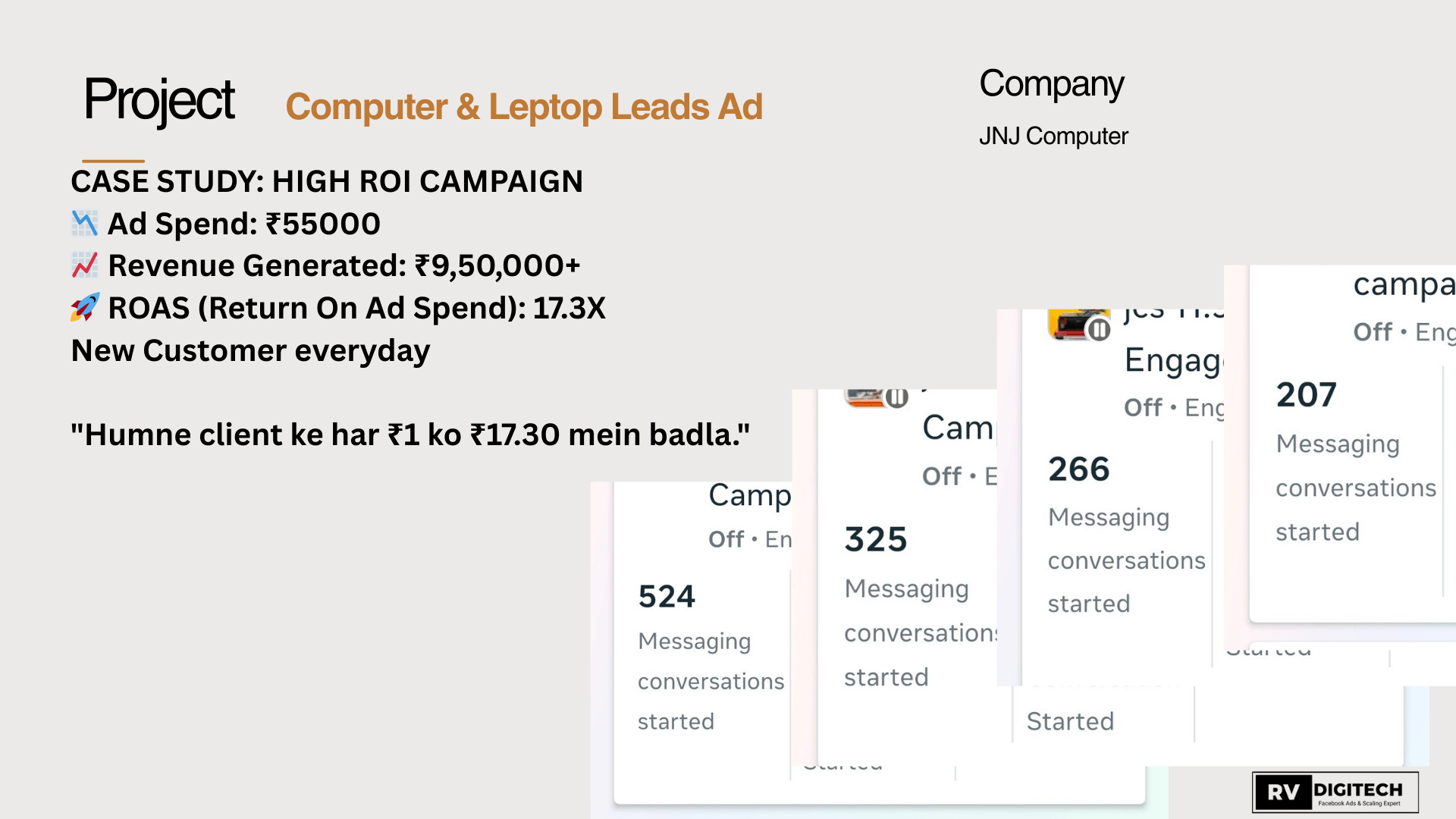Click the Company heading
The width and height of the screenshot is (1456, 819).
click(x=1051, y=83)
